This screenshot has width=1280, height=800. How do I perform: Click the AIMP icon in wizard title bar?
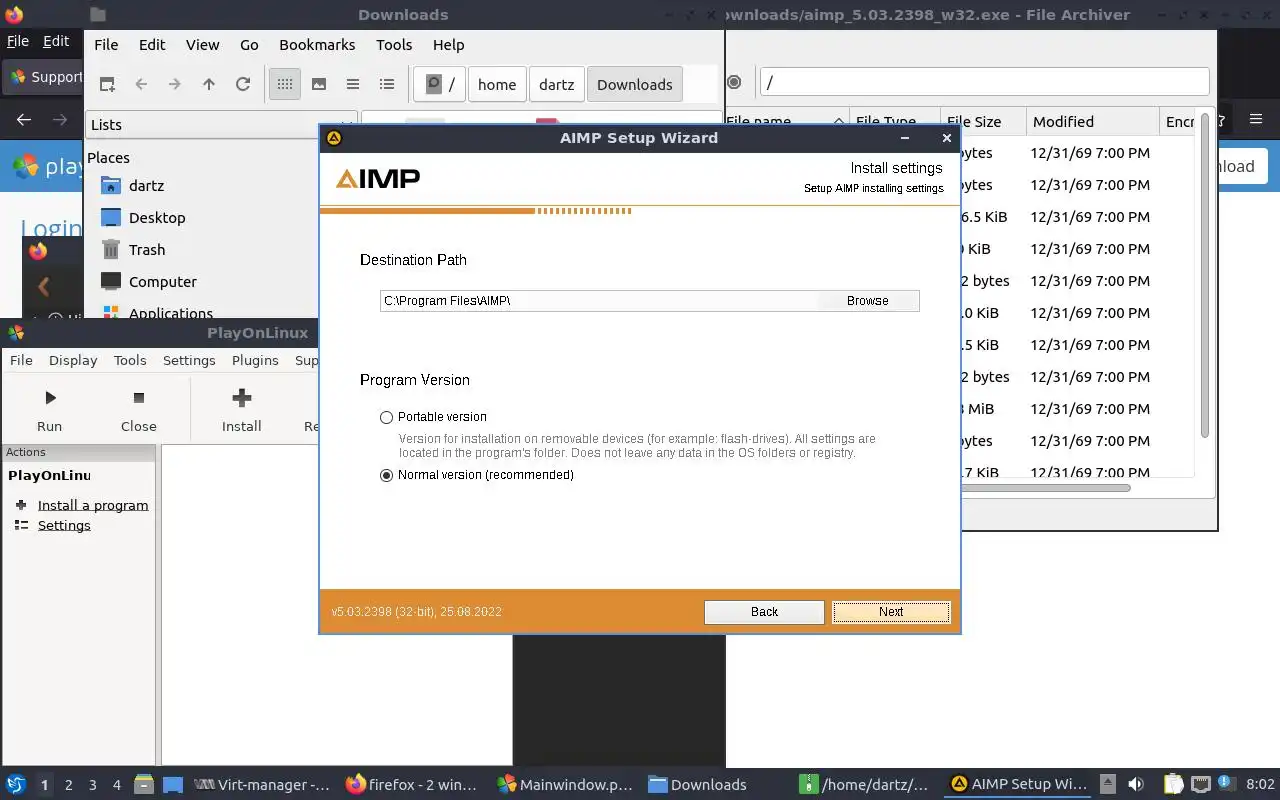(x=334, y=138)
